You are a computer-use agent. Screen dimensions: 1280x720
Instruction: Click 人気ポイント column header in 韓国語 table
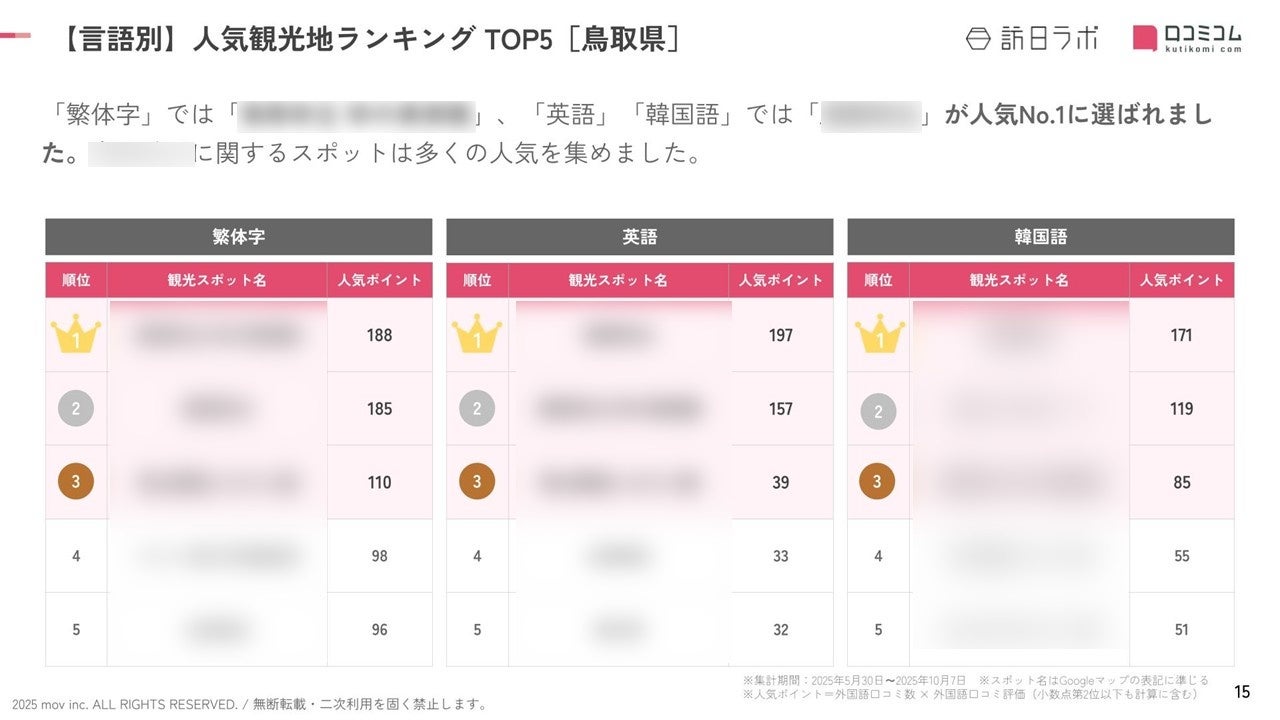1181,280
